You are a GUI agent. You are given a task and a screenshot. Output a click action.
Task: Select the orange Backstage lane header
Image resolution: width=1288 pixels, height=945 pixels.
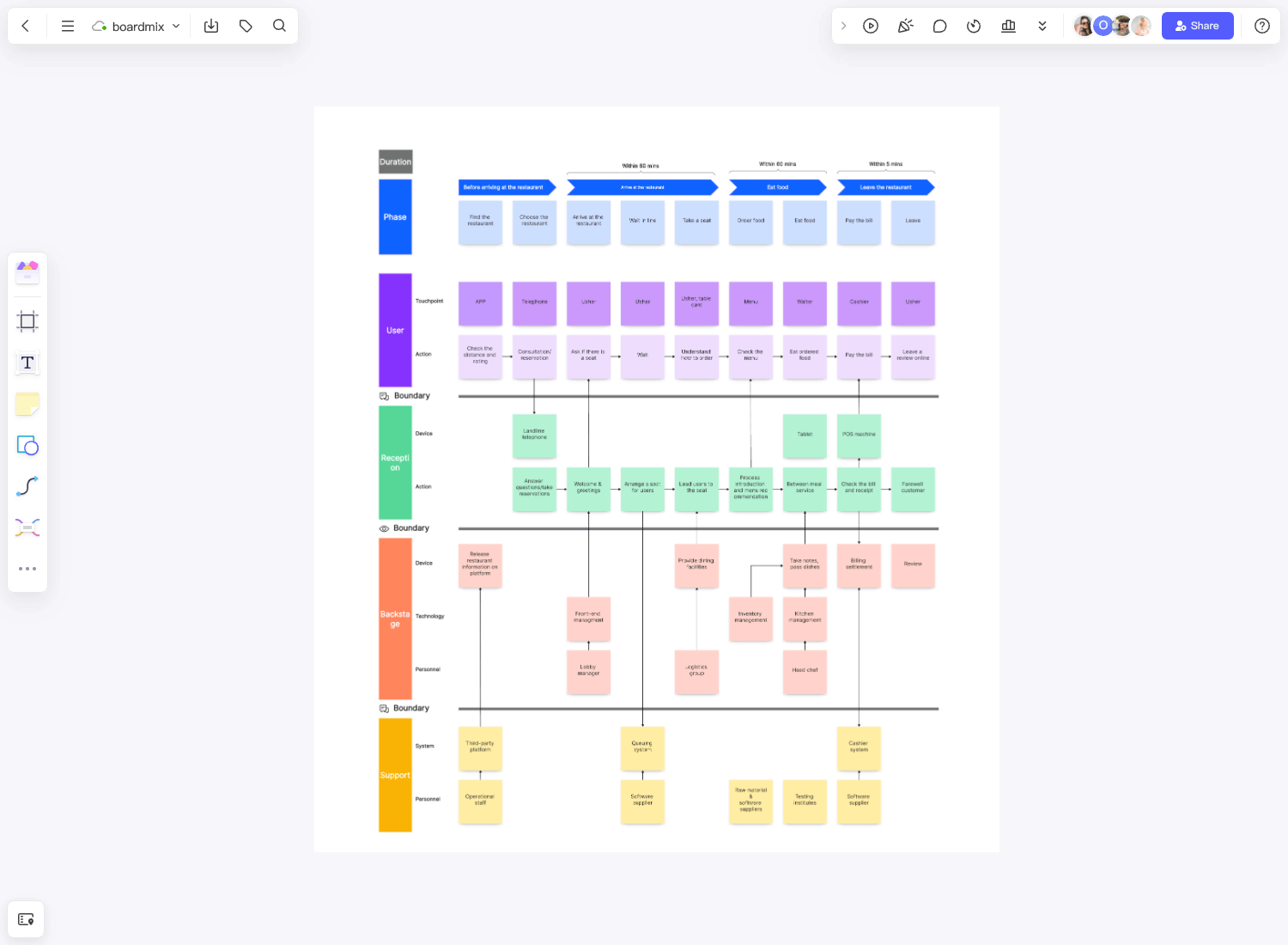coord(395,619)
